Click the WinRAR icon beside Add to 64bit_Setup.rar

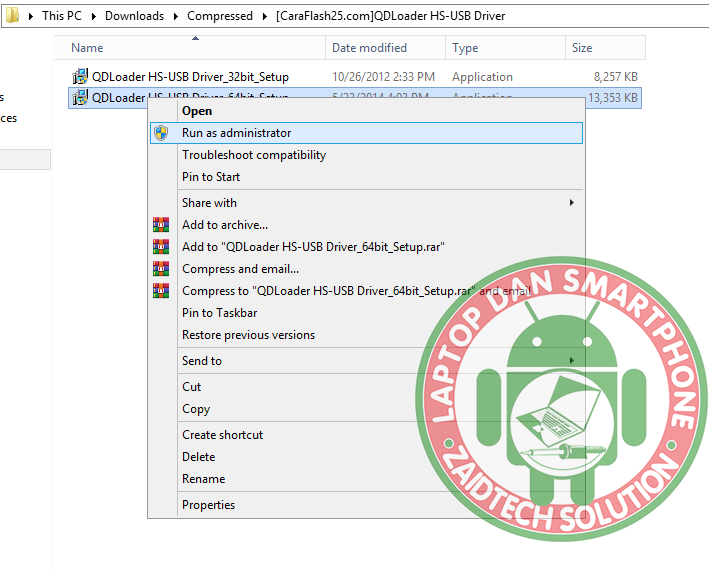pos(161,247)
